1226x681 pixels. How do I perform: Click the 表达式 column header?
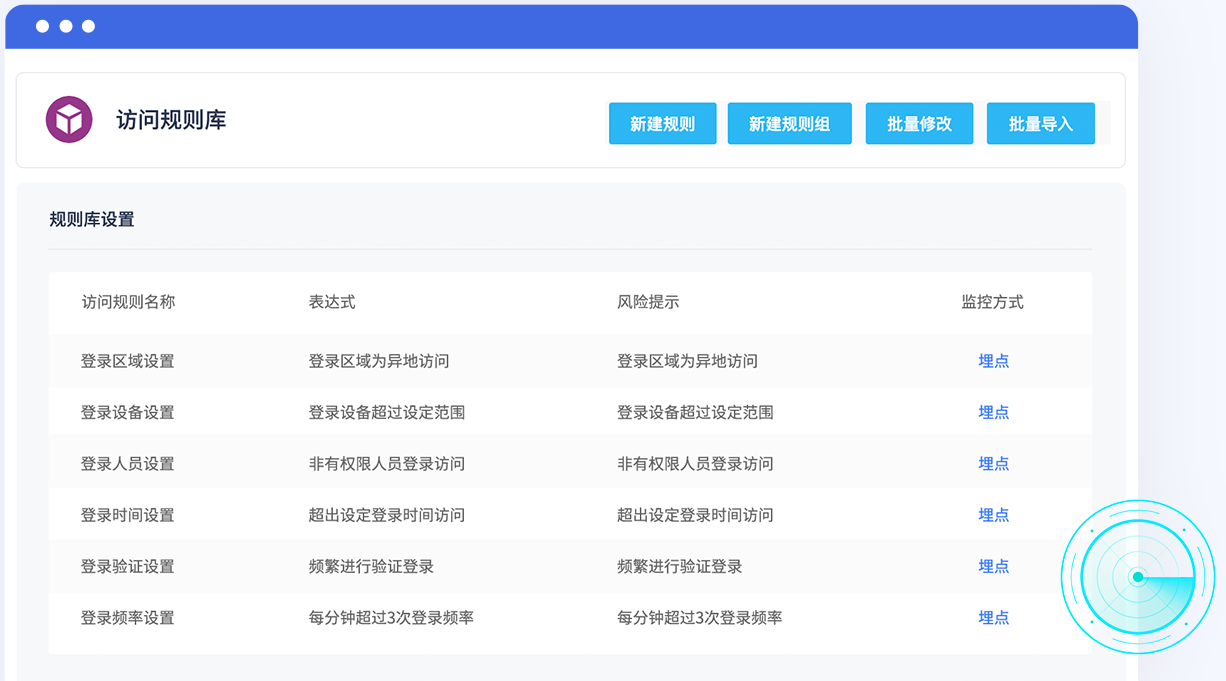point(332,302)
